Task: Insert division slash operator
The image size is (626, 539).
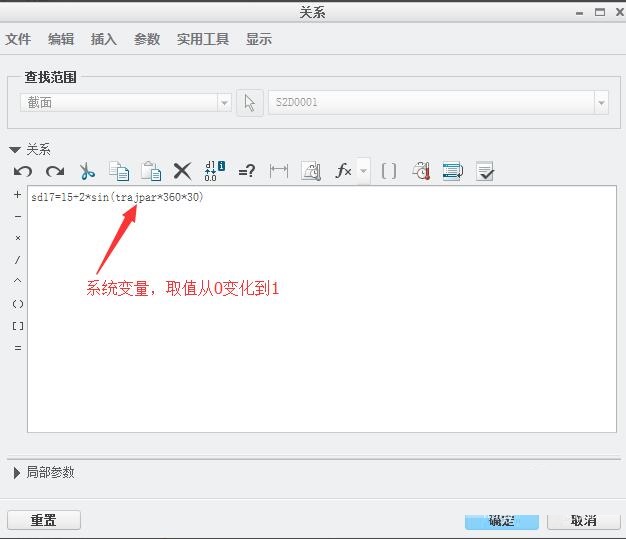Action: [x=18, y=260]
